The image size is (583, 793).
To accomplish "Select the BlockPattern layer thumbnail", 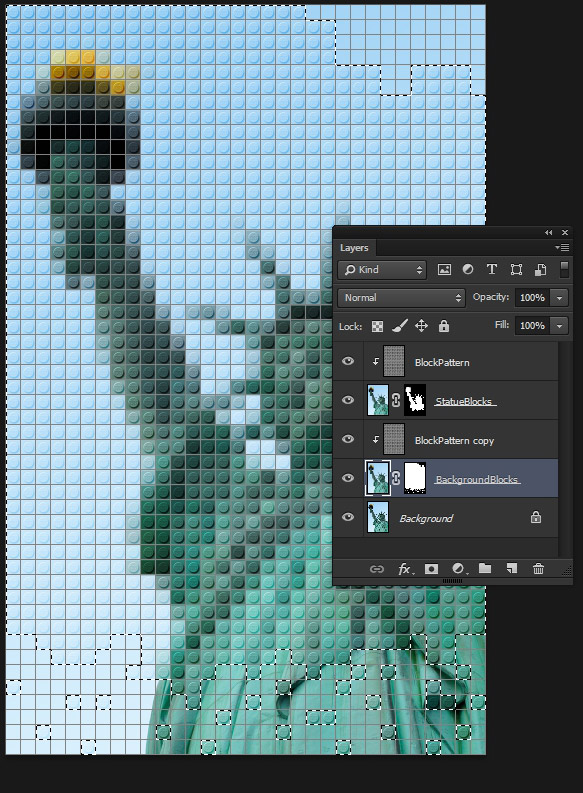I will [x=394, y=361].
